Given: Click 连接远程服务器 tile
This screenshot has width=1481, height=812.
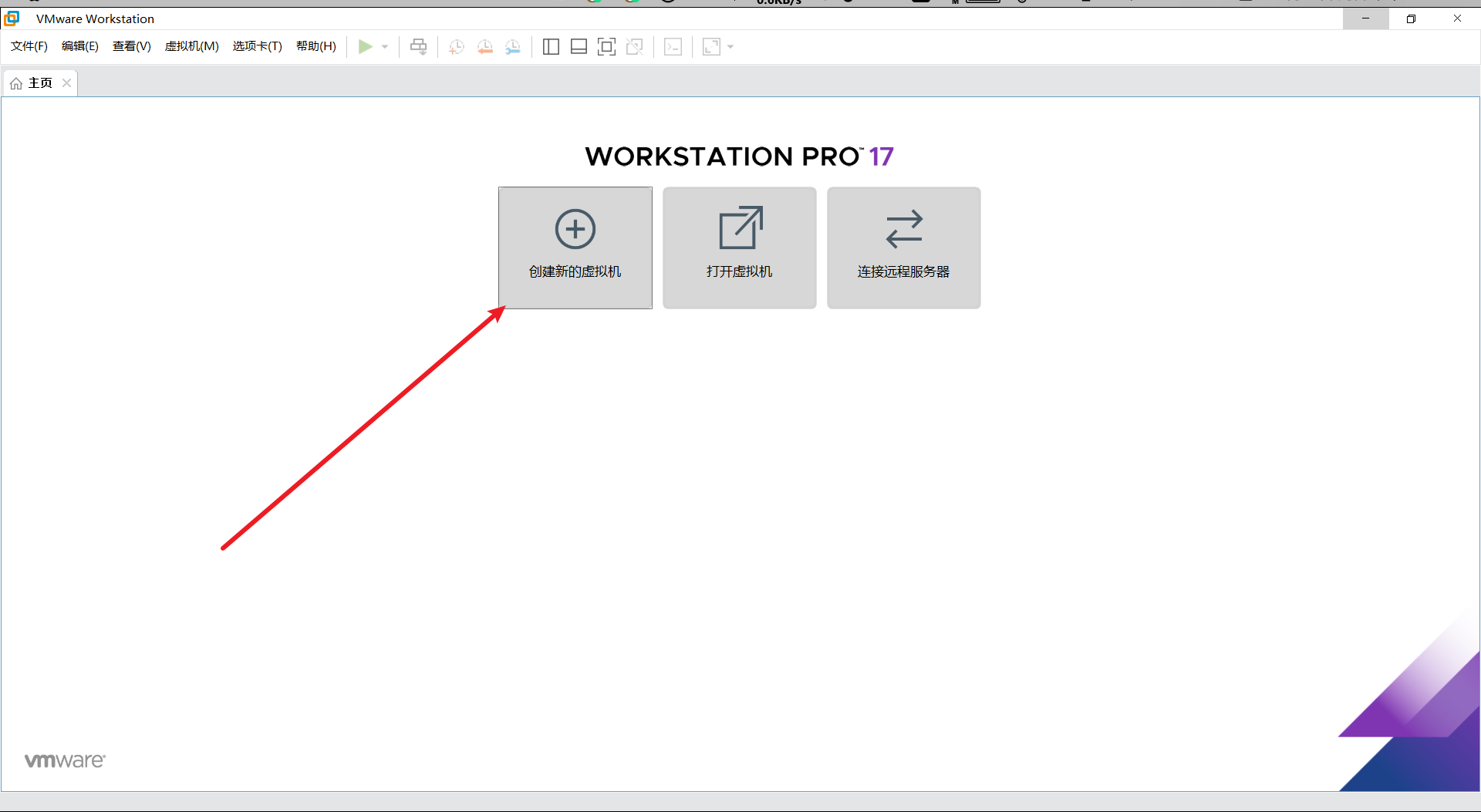Looking at the screenshot, I should click(x=903, y=248).
